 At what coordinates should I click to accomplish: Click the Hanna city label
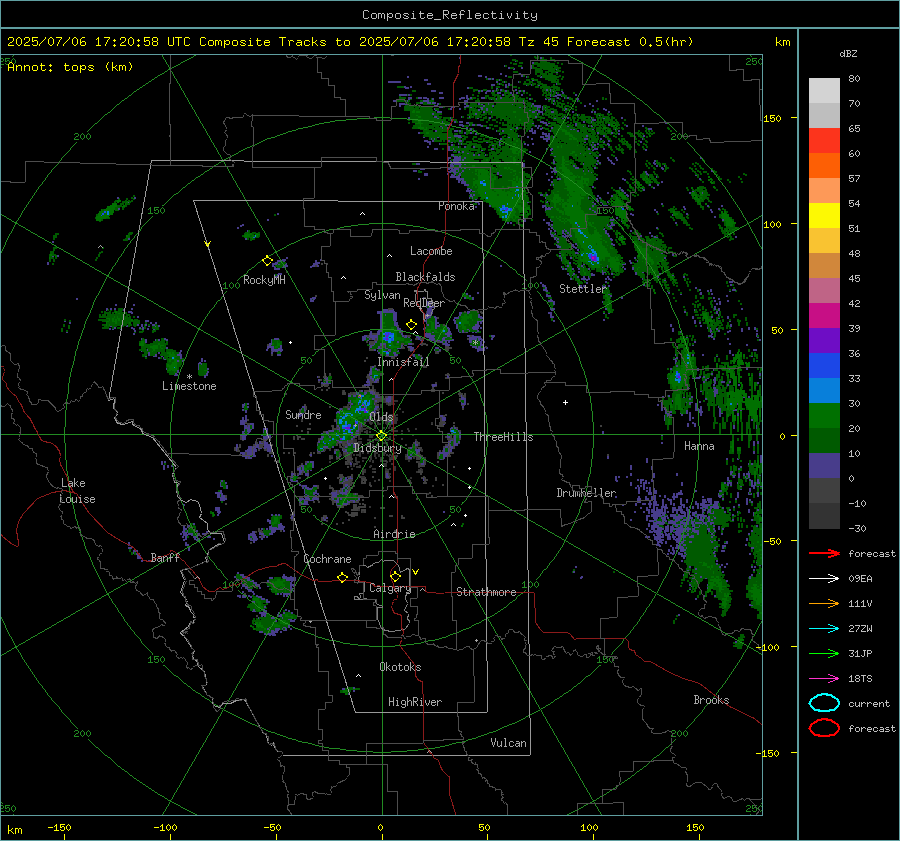click(699, 446)
